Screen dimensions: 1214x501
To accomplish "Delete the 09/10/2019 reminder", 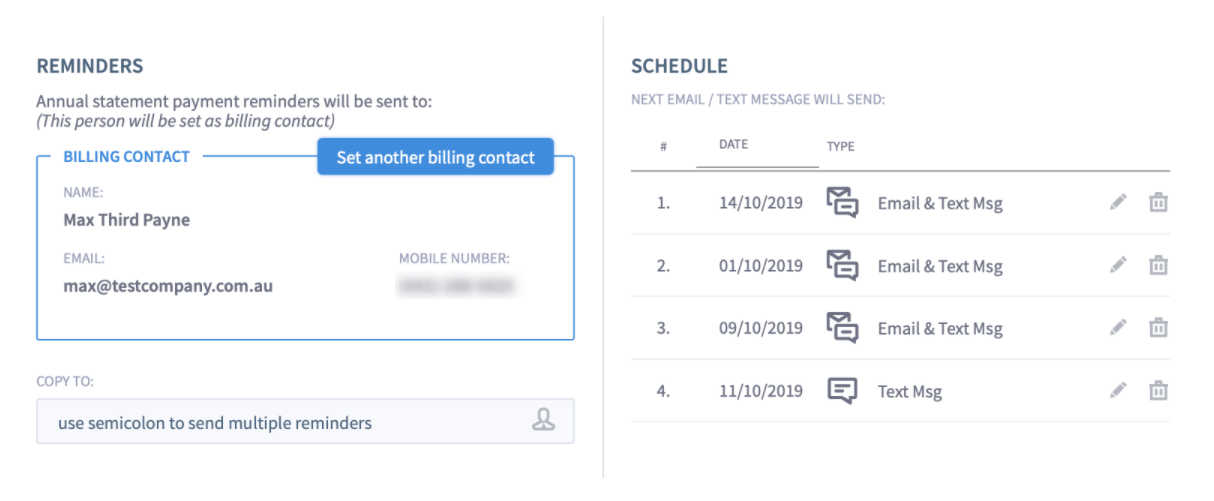I will point(1158,328).
